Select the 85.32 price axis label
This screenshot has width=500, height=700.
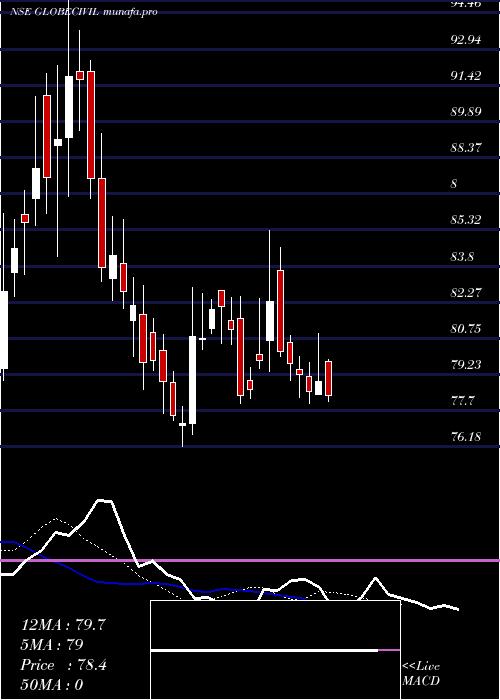466,220
